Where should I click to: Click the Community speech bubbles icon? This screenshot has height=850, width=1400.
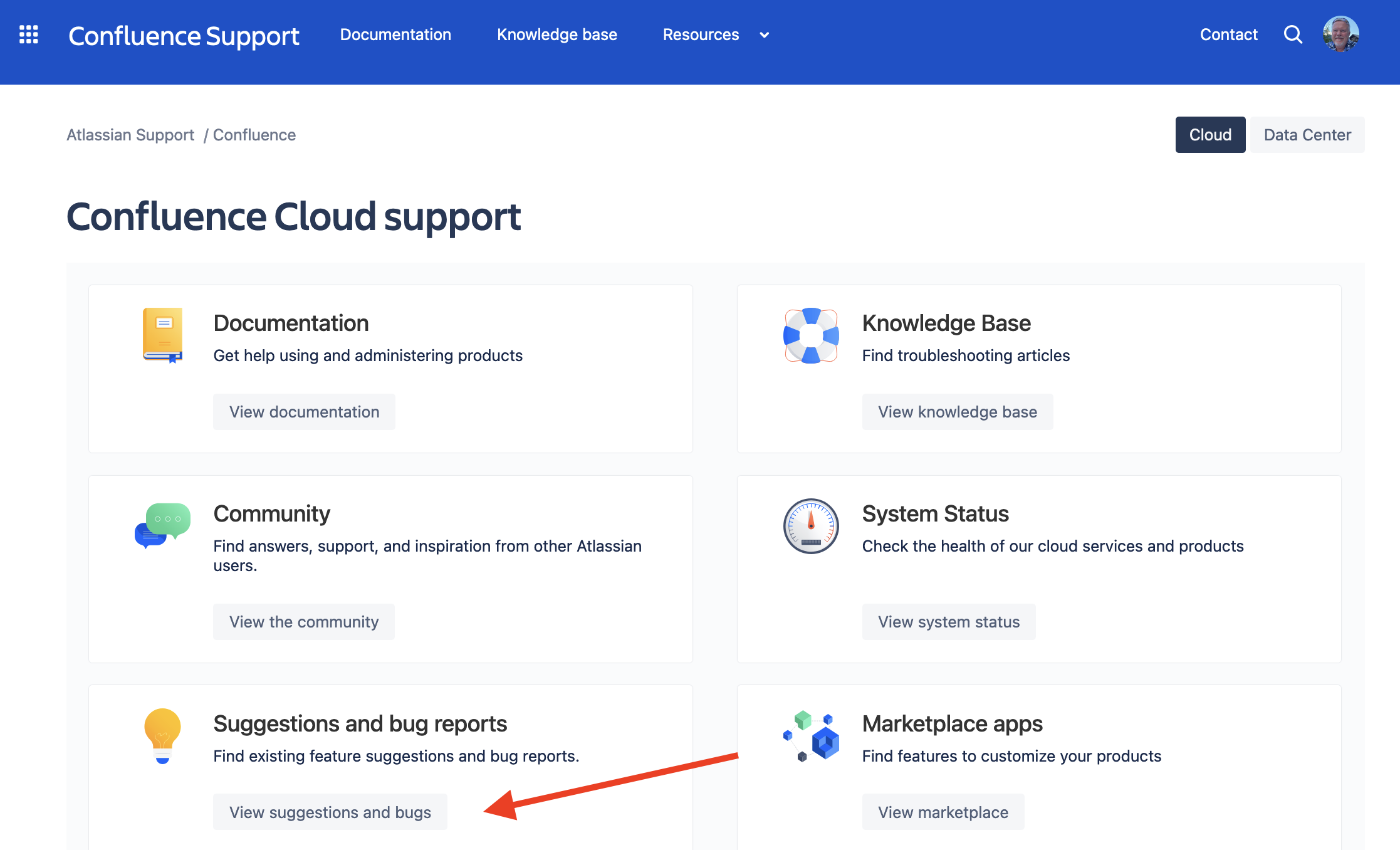click(x=162, y=525)
